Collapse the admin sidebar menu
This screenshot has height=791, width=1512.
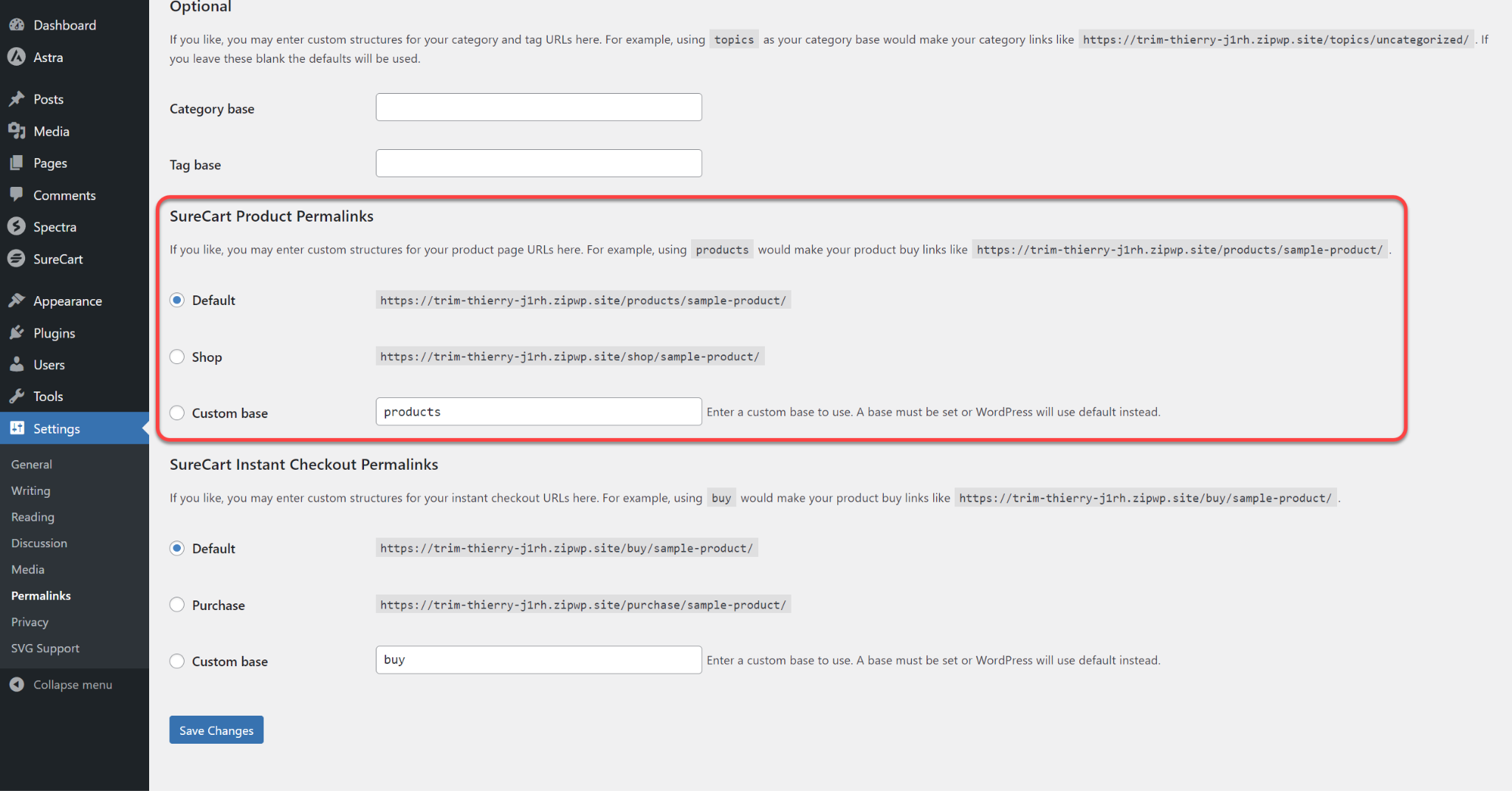71,684
